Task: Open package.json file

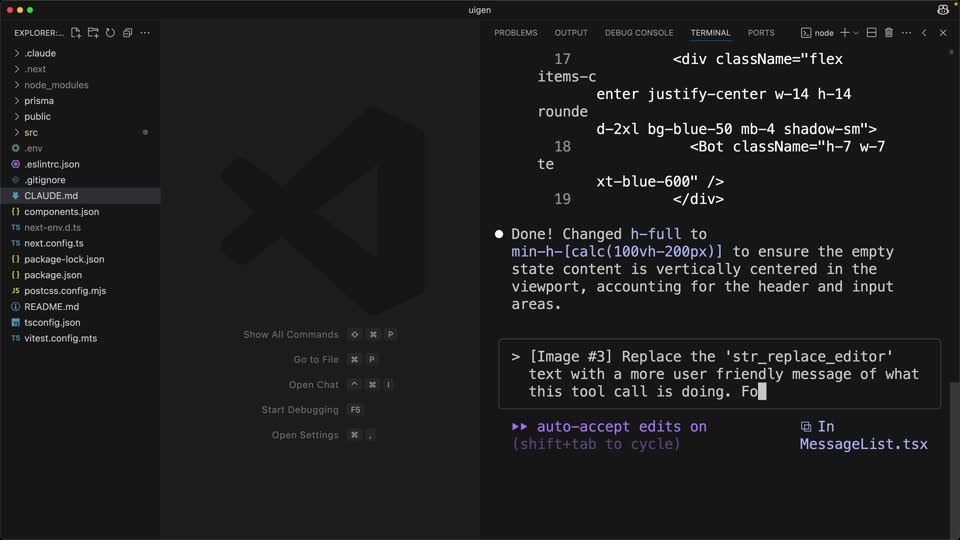Action: pos(53,275)
